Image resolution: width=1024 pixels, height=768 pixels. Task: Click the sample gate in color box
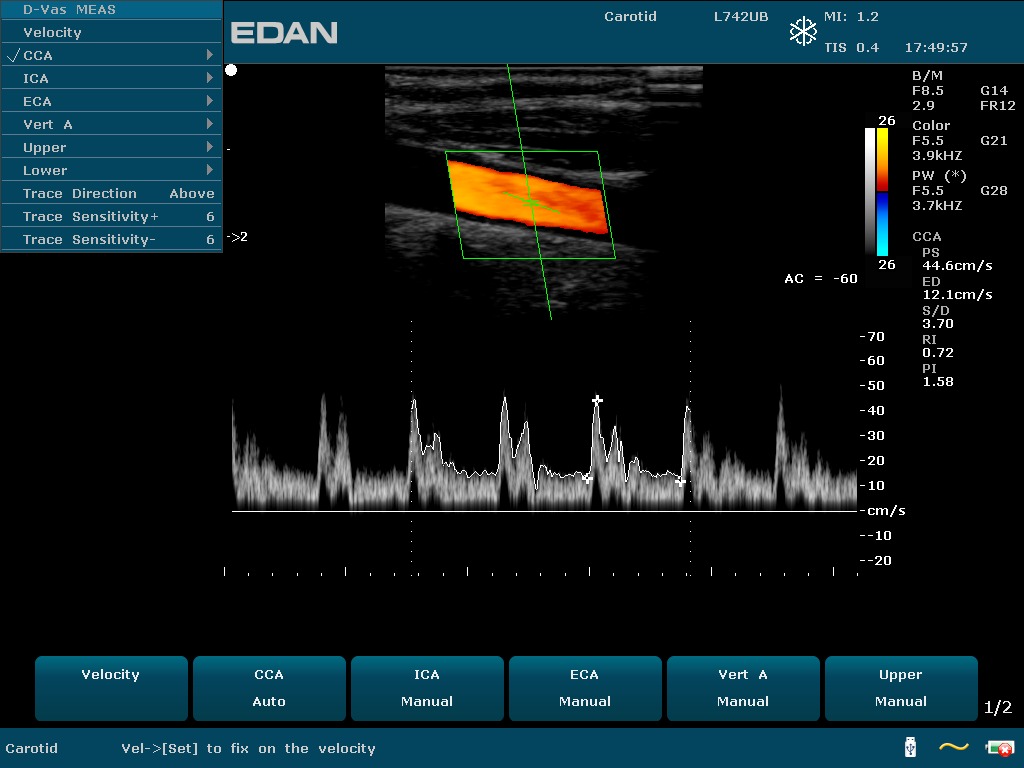pyautogui.click(x=531, y=203)
